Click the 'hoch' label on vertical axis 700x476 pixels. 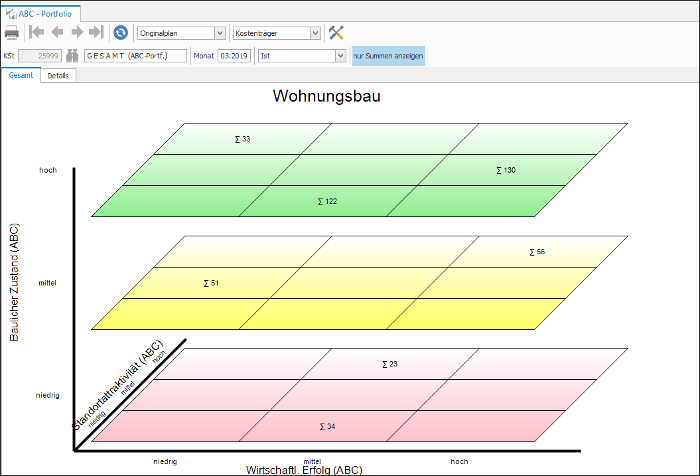pos(48,170)
